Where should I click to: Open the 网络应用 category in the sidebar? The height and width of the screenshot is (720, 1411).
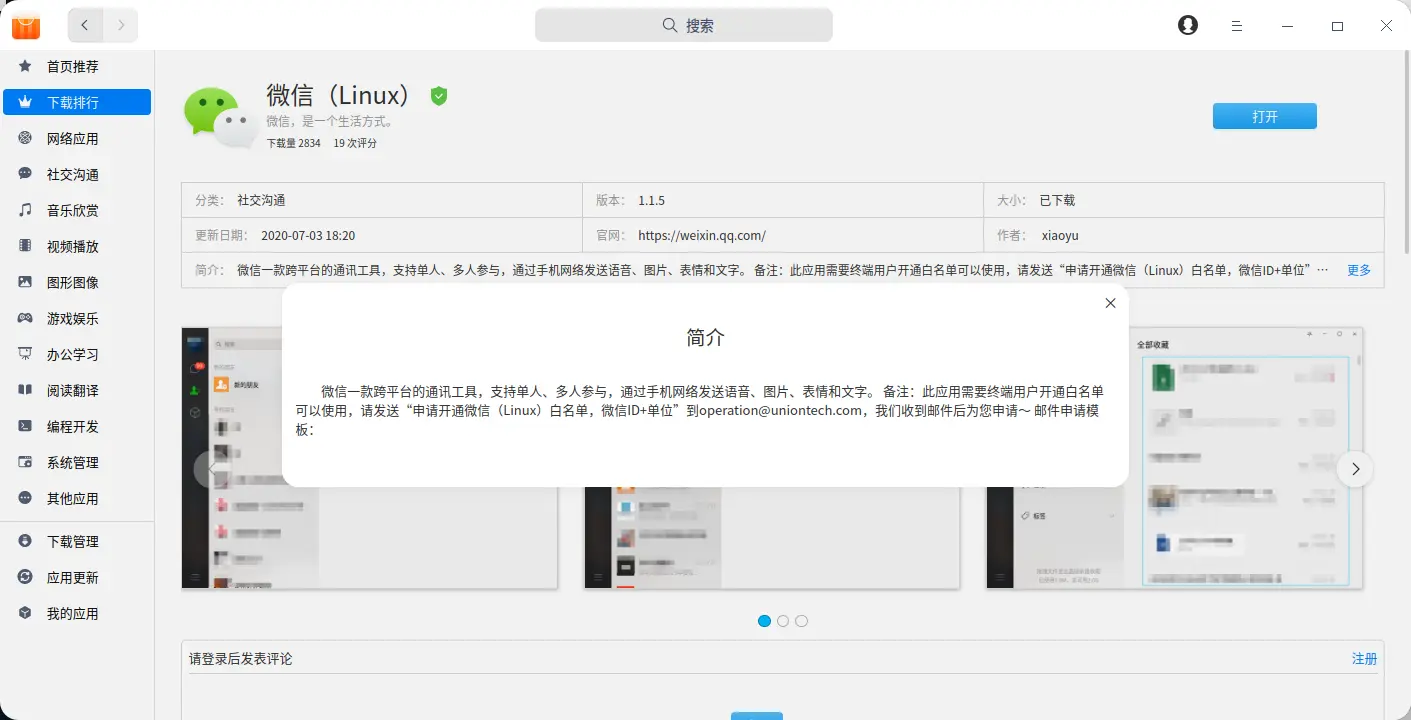(x=73, y=137)
